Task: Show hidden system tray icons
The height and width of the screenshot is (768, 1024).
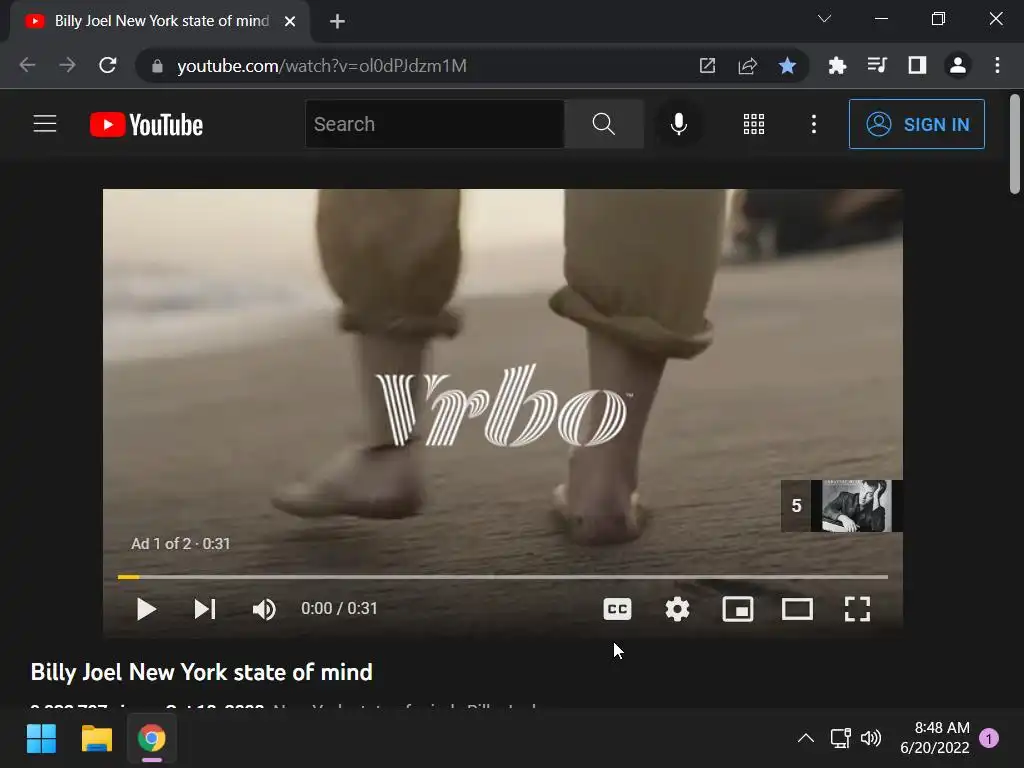Action: pyautogui.click(x=806, y=738)
